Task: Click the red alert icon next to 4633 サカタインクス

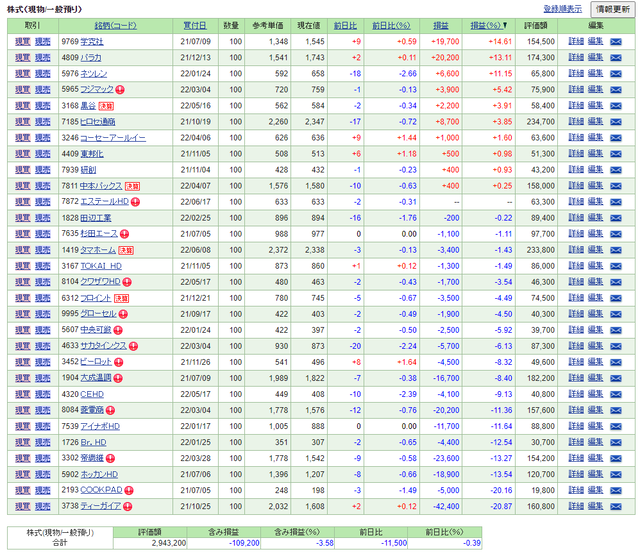Action: point(133,346)
